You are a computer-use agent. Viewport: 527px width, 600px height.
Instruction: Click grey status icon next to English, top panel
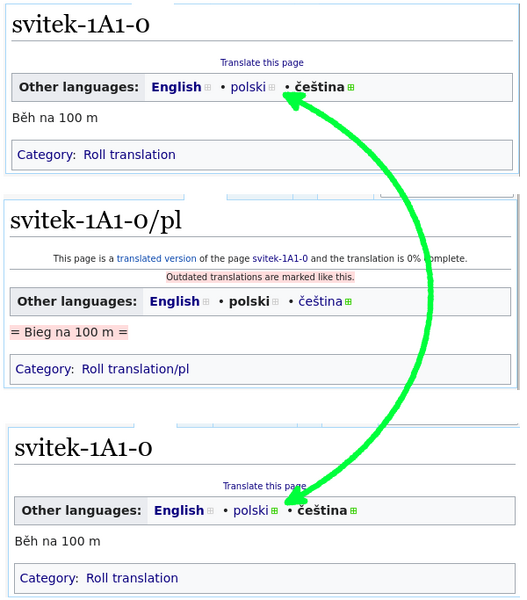208,87
